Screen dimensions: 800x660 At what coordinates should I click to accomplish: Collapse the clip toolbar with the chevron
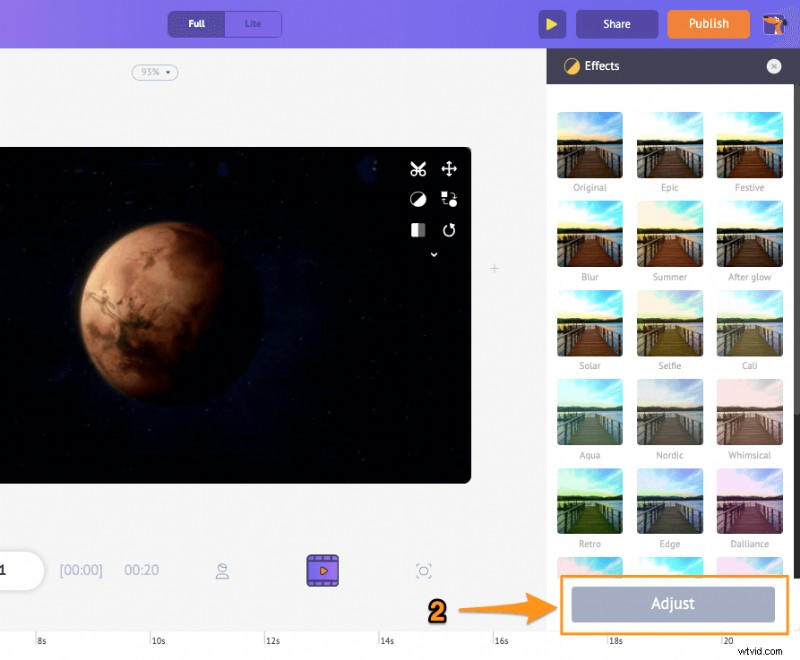click(x=433, y=255)
